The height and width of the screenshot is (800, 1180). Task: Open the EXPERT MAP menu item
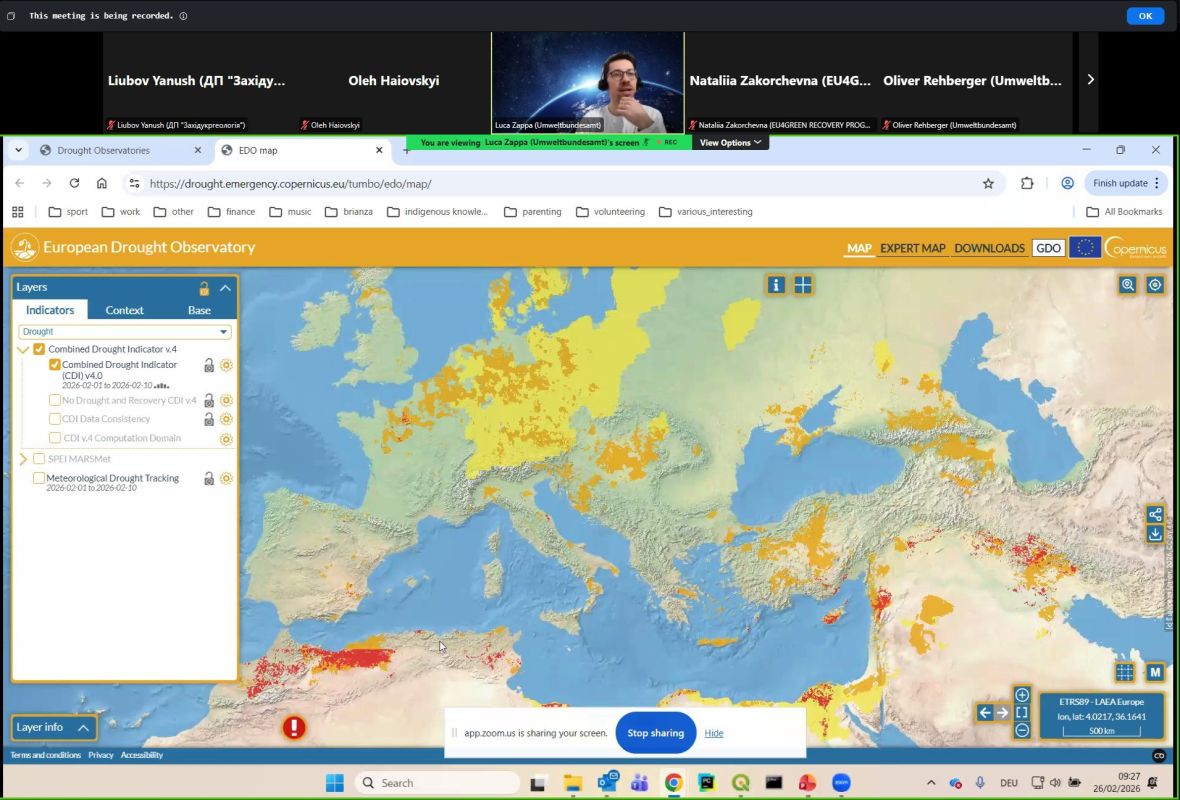point(912,248)
